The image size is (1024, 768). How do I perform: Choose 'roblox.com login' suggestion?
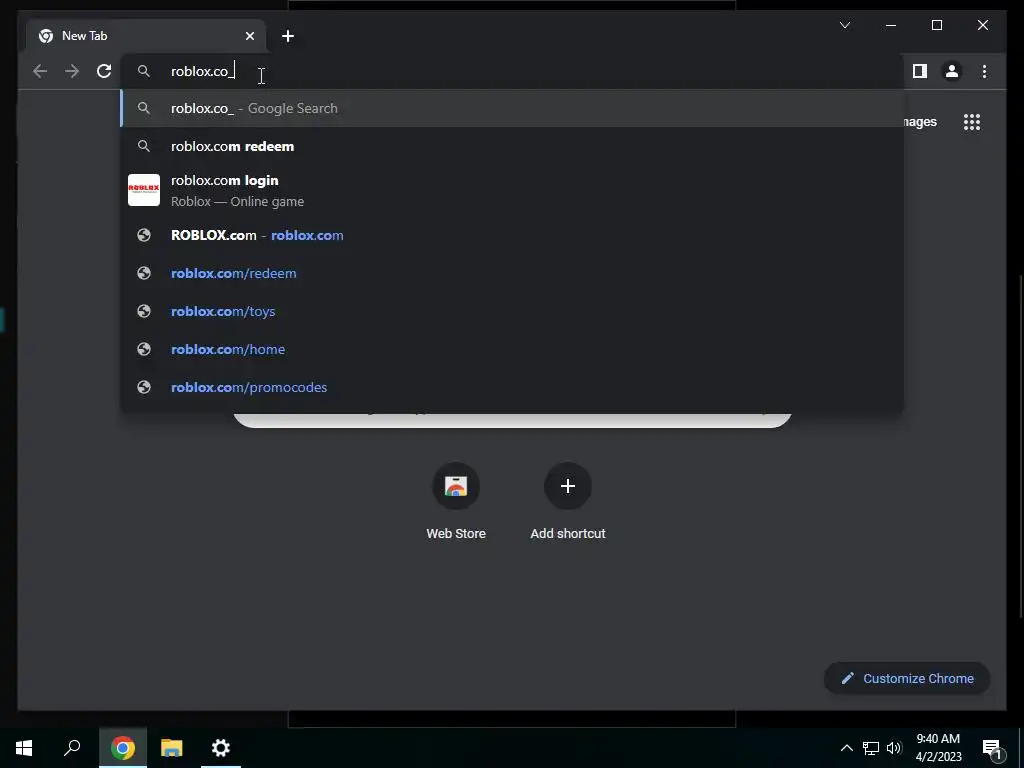click(x=512, y=190)
